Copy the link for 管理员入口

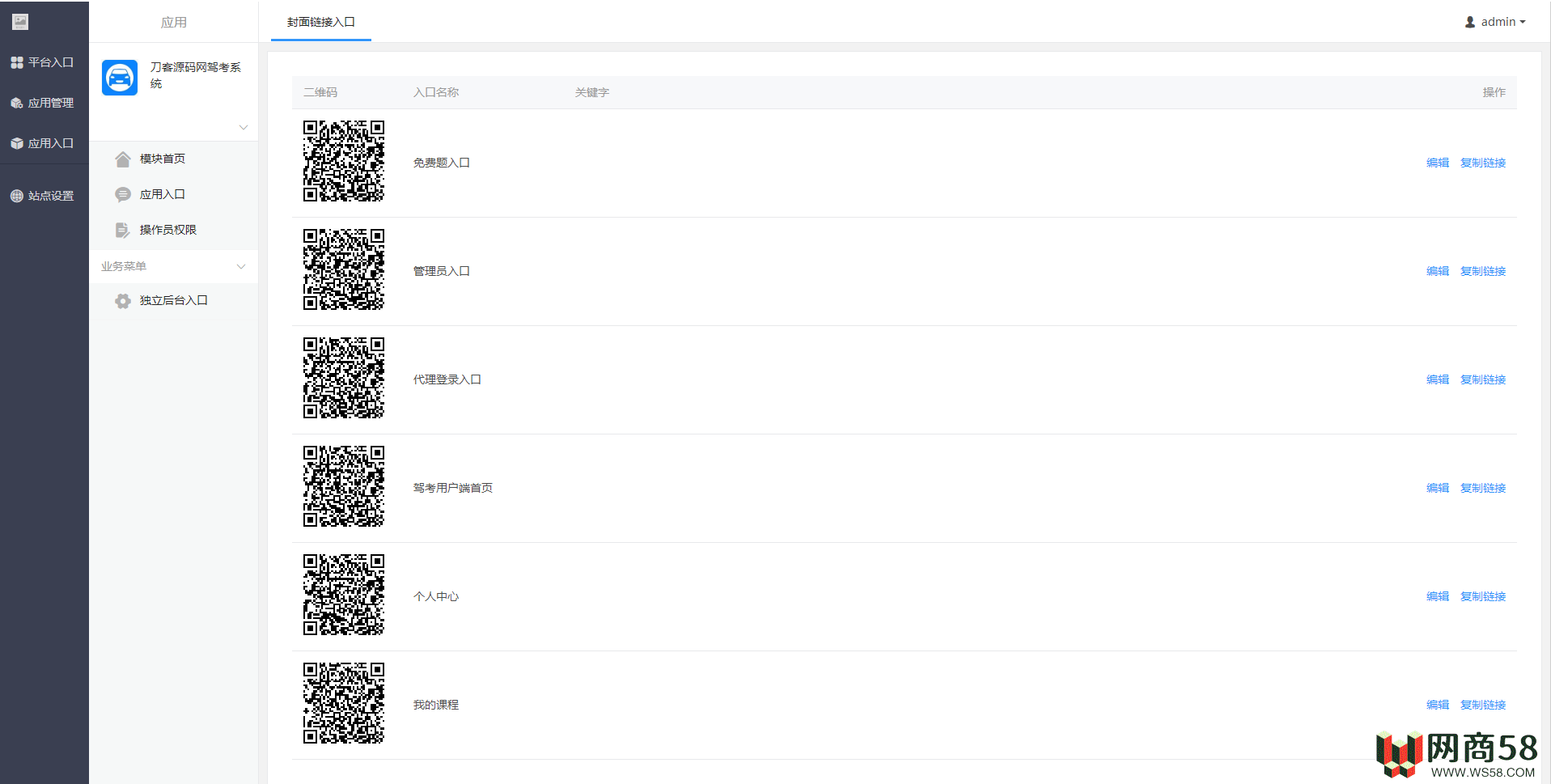(1483, 271)
